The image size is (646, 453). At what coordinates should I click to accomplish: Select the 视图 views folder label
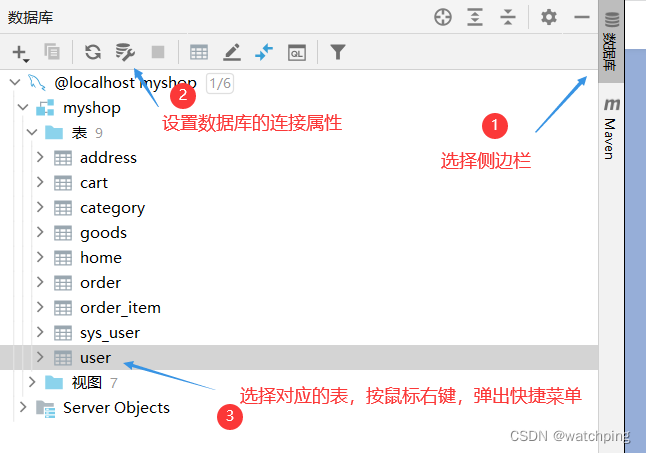point(87,383)
